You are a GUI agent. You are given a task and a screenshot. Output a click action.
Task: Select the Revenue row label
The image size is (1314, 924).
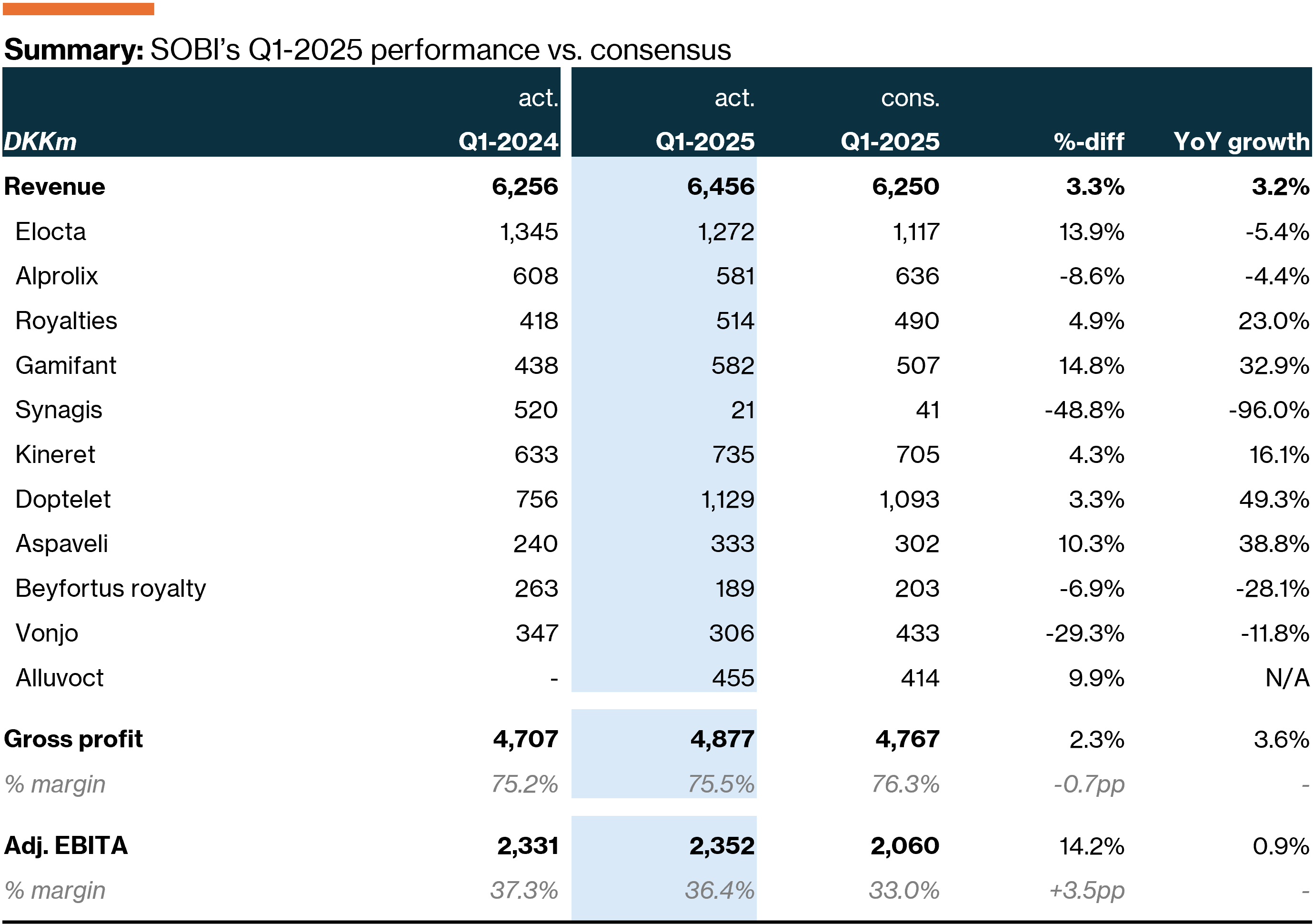click(54, 187)
